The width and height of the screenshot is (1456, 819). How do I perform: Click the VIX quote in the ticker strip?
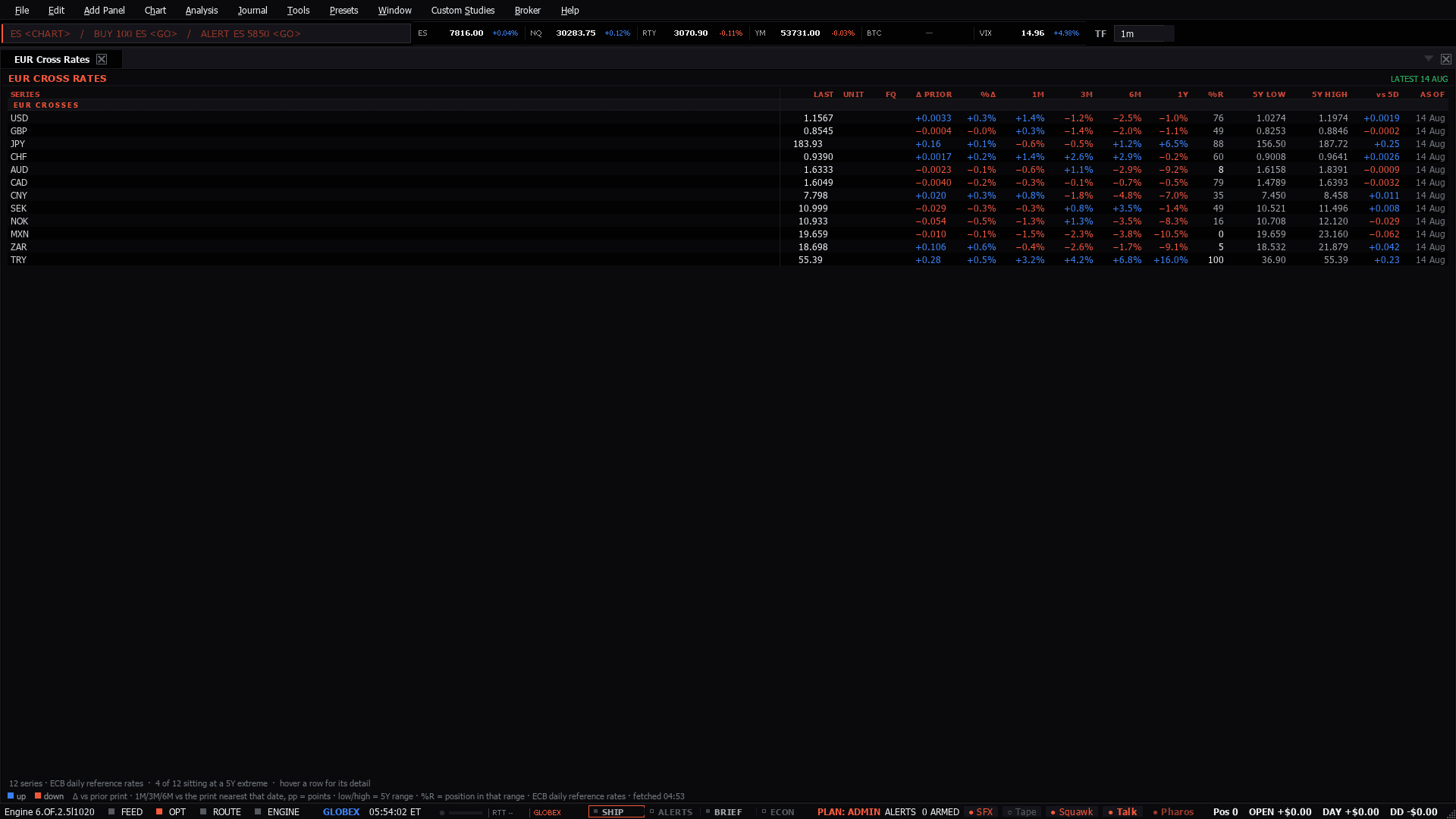(x=1029, y=33)
